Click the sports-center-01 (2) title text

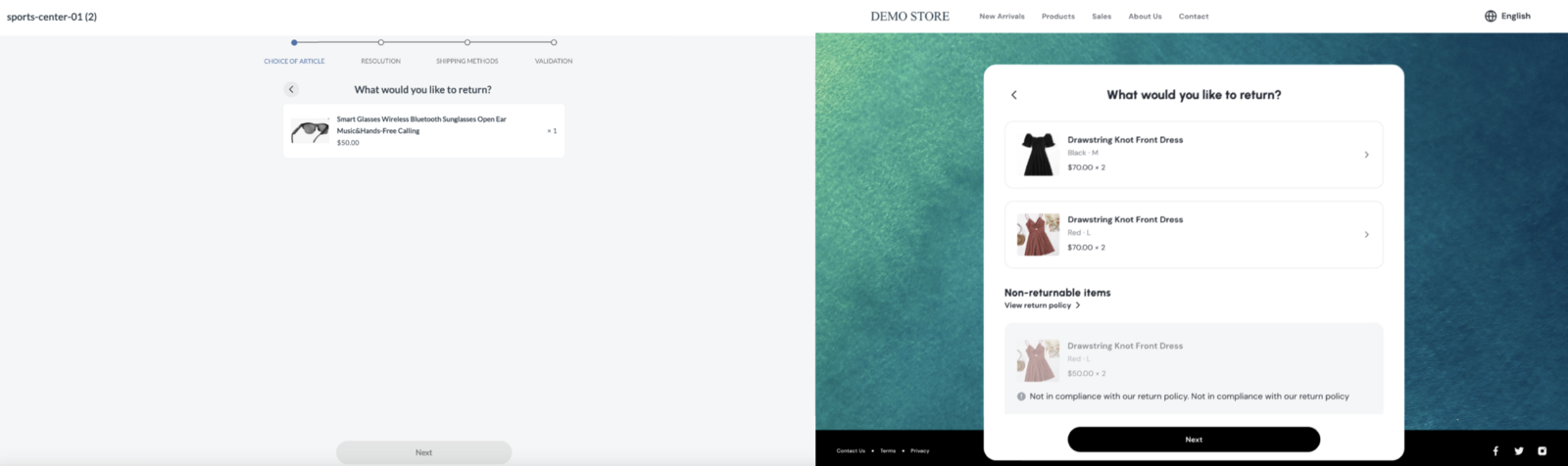[52, 17]
